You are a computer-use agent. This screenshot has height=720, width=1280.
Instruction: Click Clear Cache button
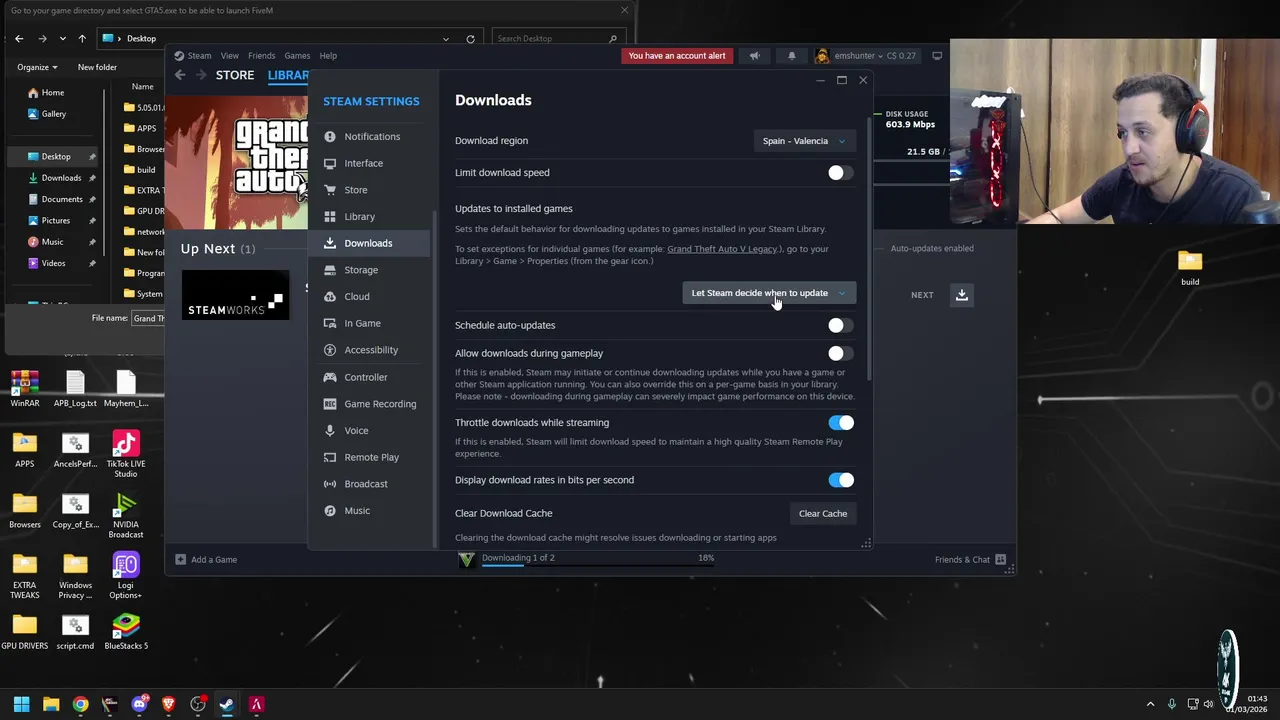(x=822, y=514)
